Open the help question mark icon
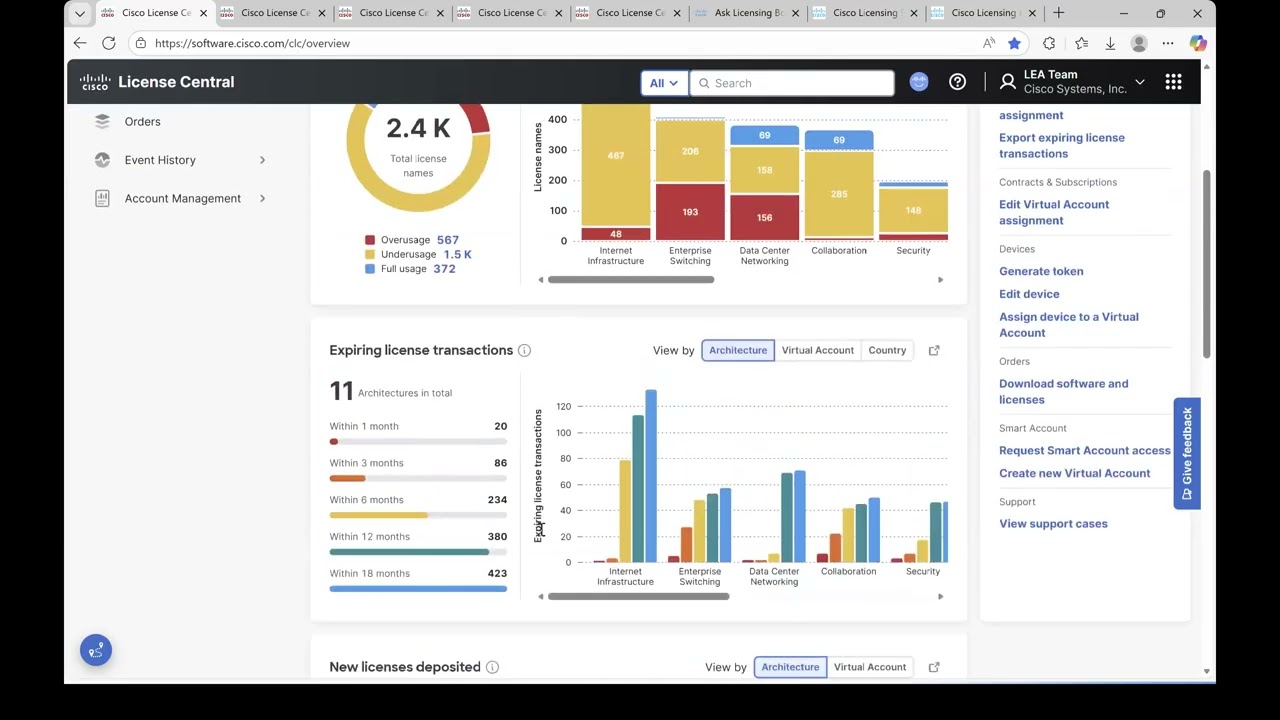This screenshot has height=720, width=1280. [957, 83]
